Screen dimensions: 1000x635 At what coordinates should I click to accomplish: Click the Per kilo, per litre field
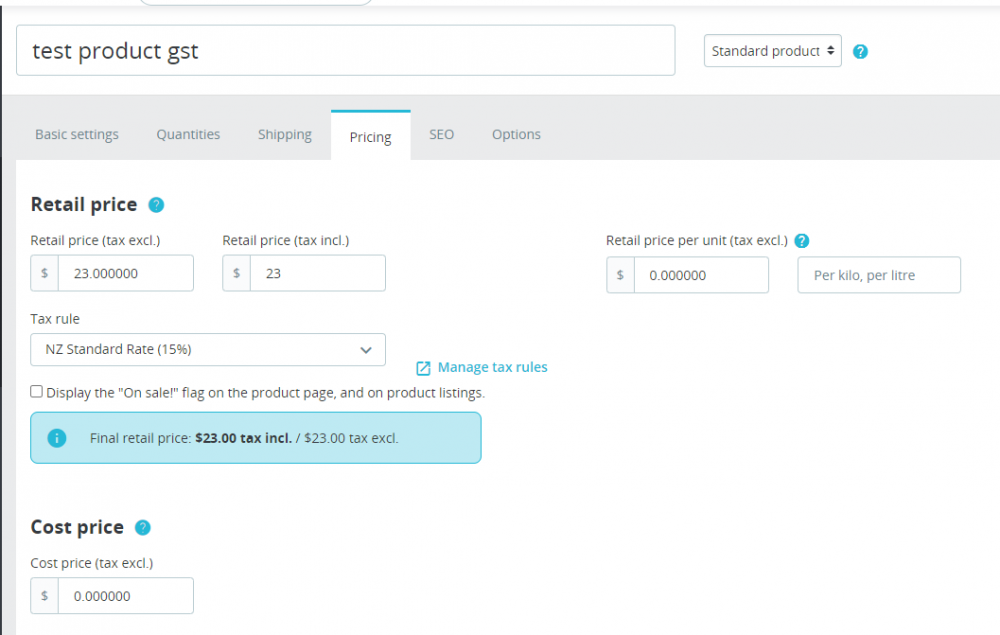(878, 275)
